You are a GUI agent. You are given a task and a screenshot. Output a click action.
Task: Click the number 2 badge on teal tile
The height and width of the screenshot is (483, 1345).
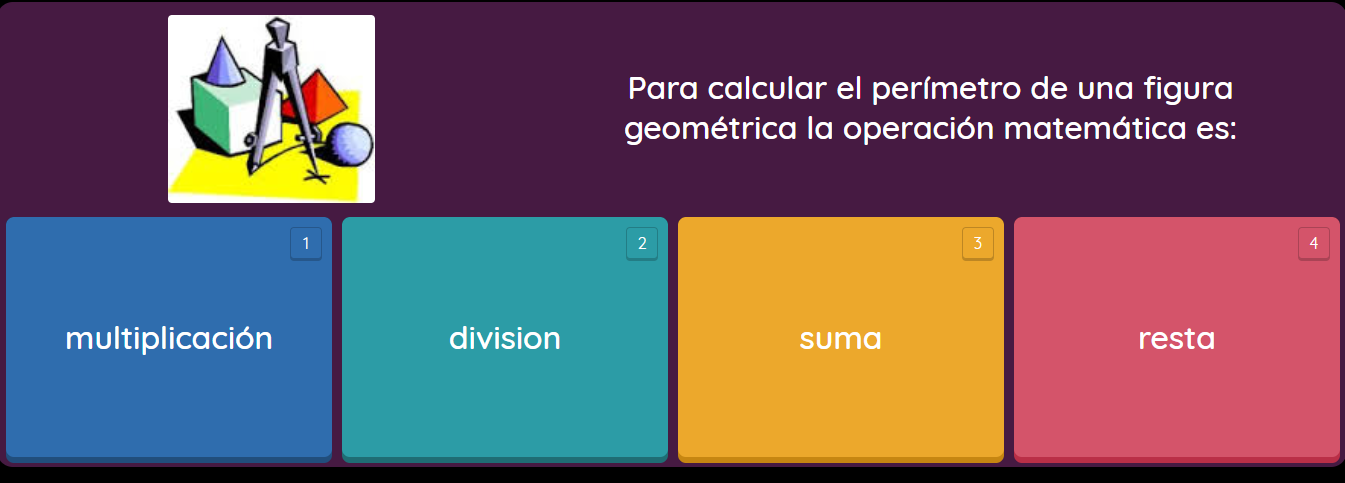pos(642,243)
